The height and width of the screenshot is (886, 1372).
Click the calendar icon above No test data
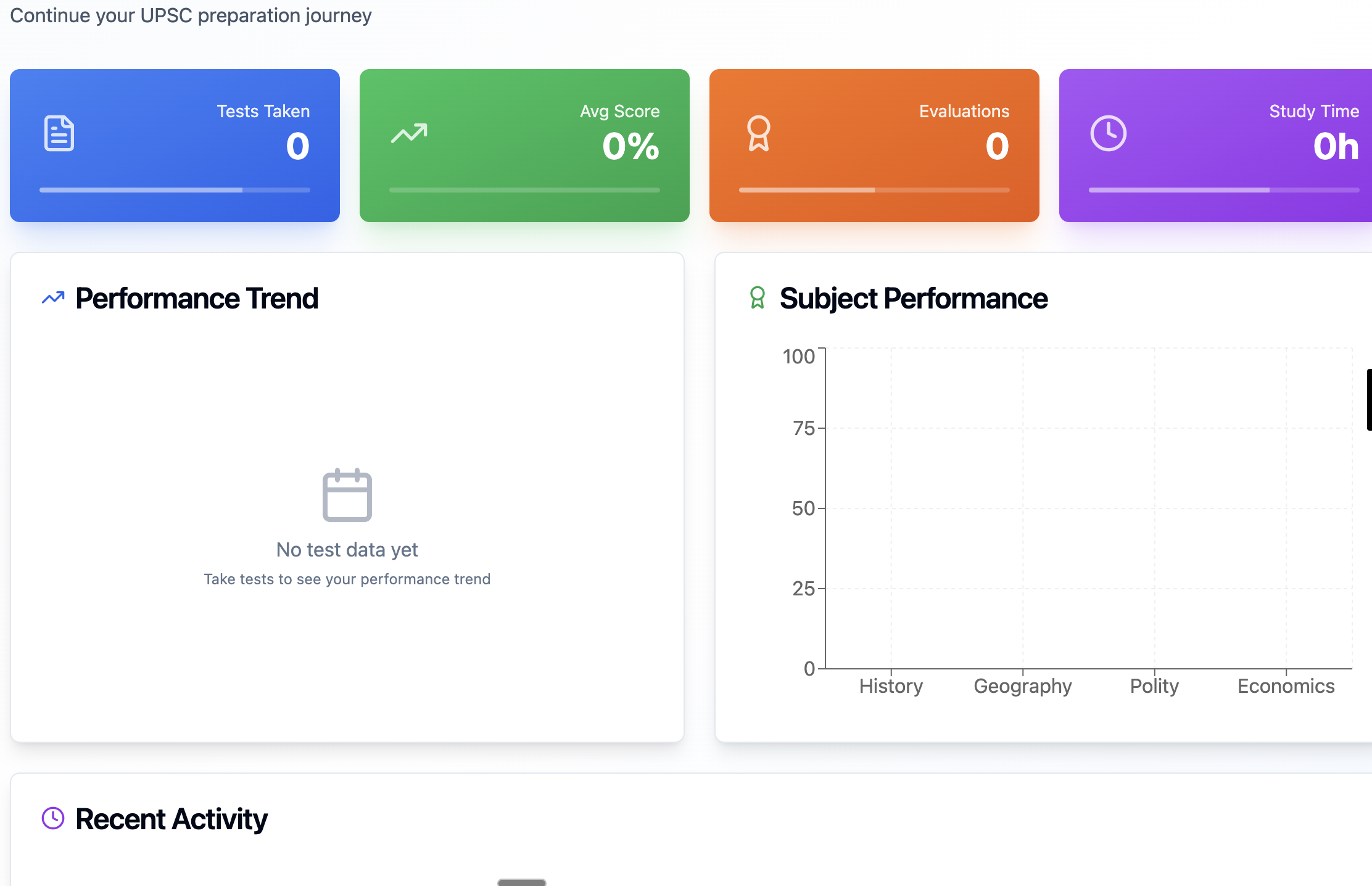347,495
